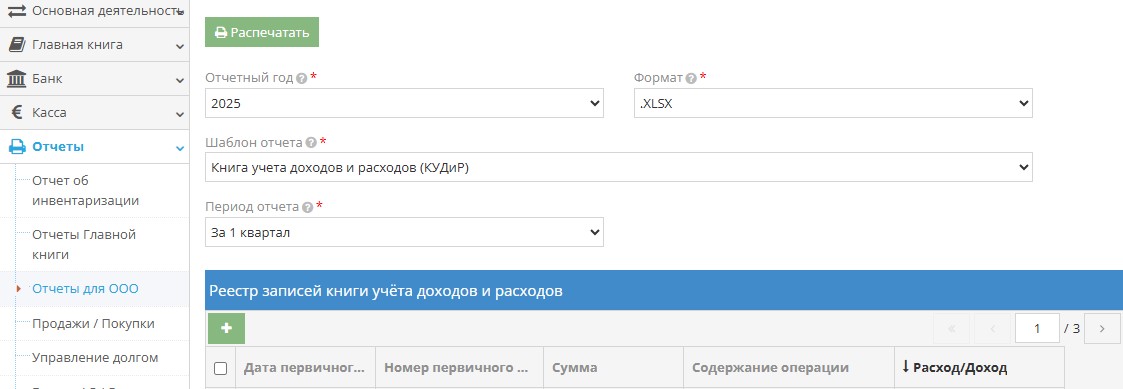Screen dimensions: 1123x389
Task: Click the Распечатать print button
Action: [x=261, y=32]
